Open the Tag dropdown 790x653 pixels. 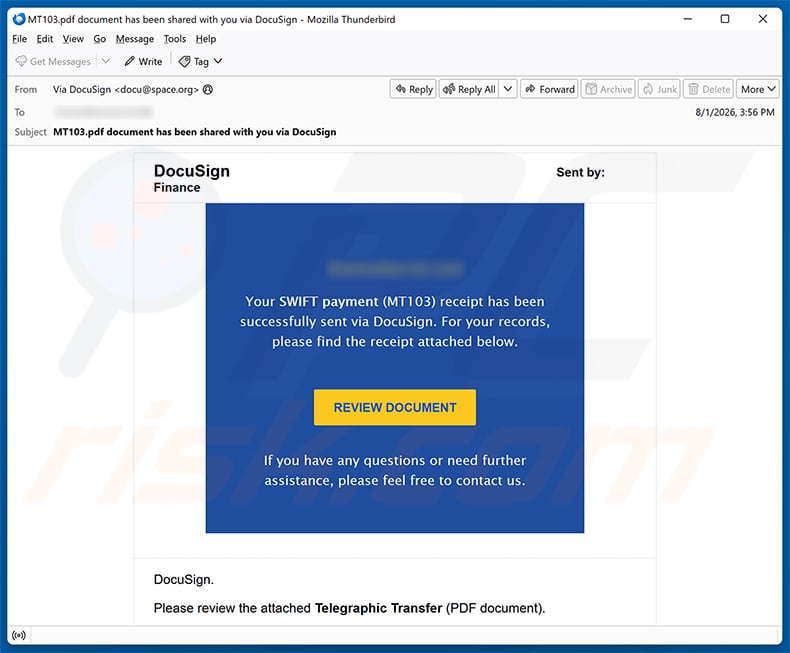tap(201, 61)
